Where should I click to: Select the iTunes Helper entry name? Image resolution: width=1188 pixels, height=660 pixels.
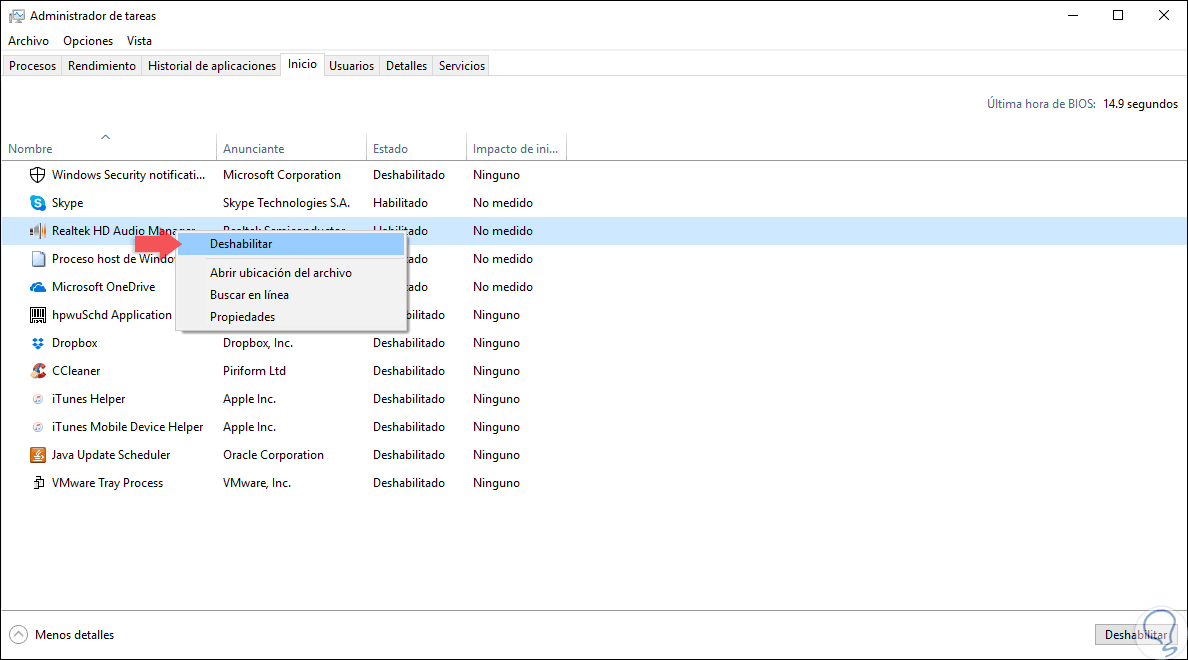pyautogui.click(x=89, y=399)
